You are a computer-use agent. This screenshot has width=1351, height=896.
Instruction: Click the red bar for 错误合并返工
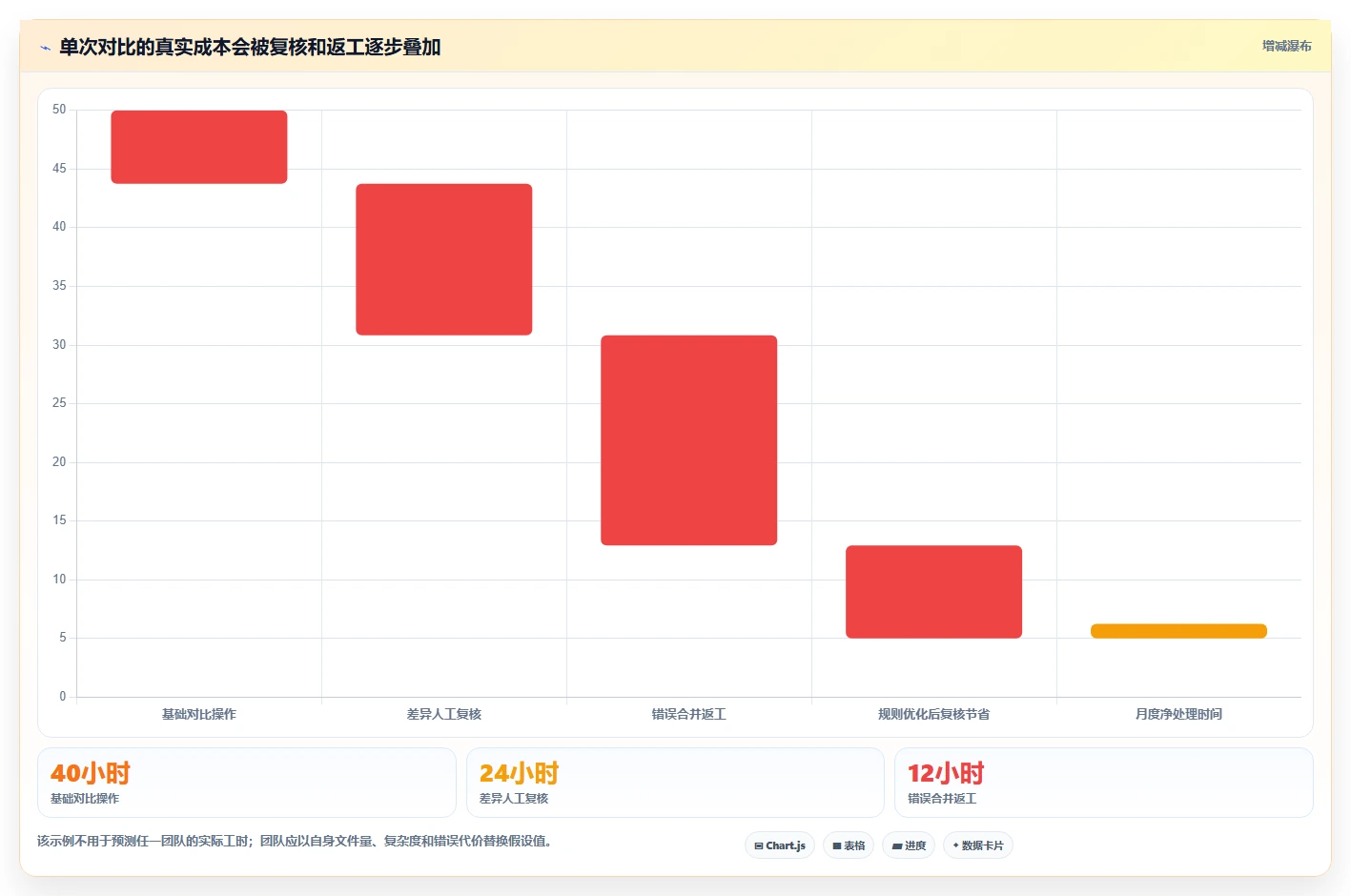(689, 440)
